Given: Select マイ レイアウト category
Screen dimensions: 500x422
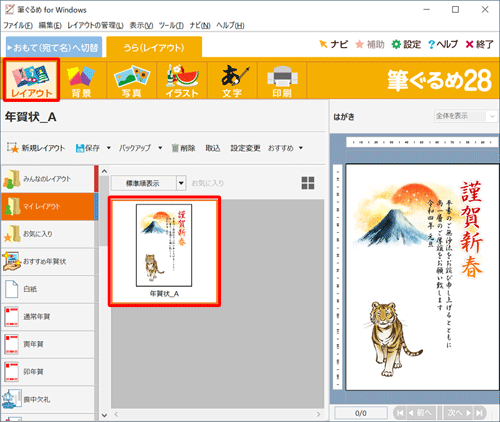Looking at the screenshot, I should (48, 206).
